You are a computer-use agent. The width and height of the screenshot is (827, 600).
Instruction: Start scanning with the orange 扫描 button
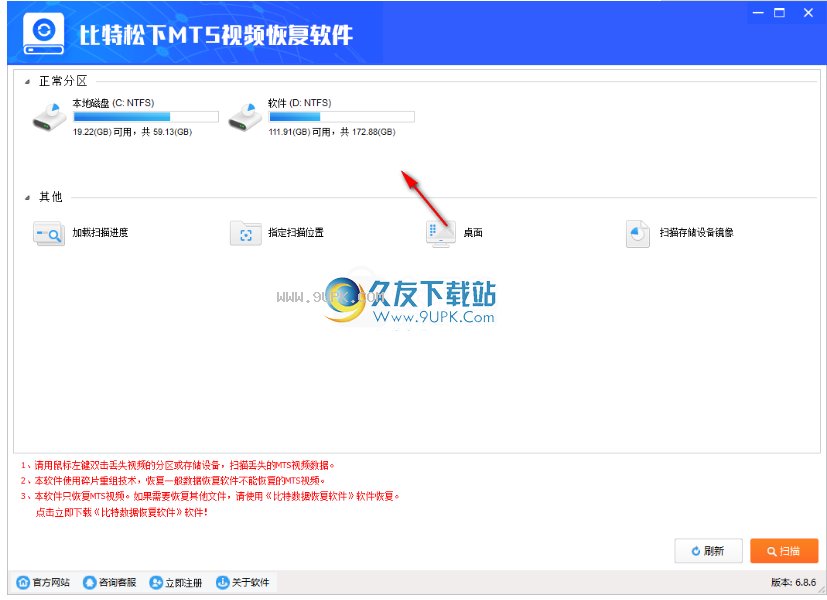(784, 551)
